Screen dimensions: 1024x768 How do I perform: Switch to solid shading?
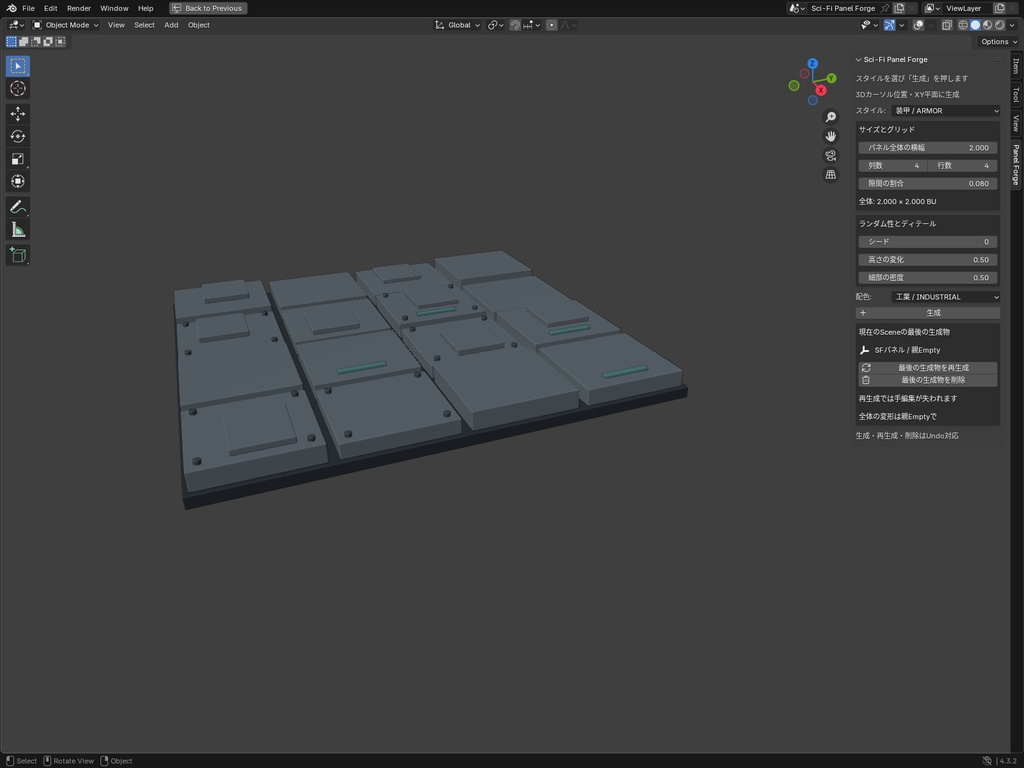(x=975, y=25)
